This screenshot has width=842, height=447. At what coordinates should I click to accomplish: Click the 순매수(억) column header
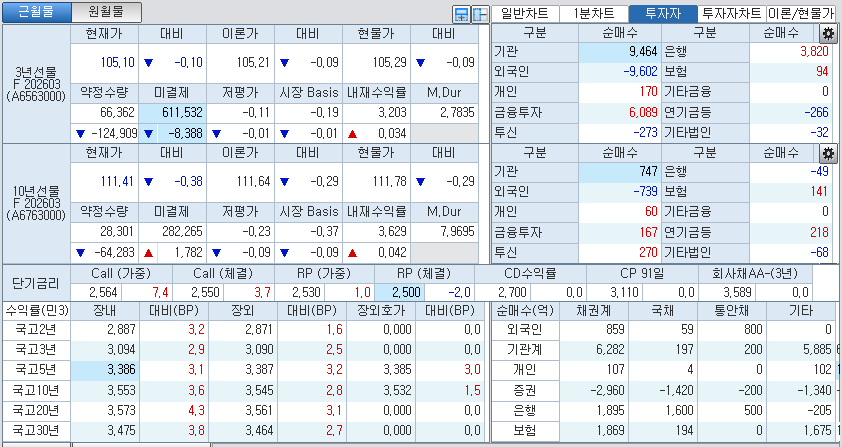[525, 311]
